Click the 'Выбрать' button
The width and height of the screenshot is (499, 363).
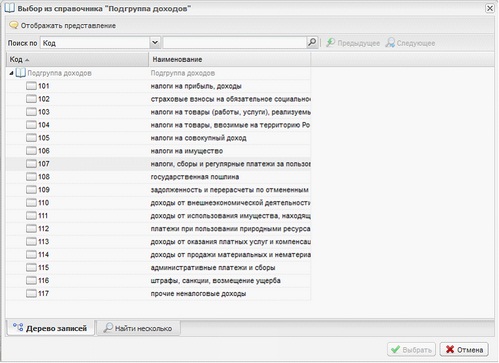pos(411,349)
